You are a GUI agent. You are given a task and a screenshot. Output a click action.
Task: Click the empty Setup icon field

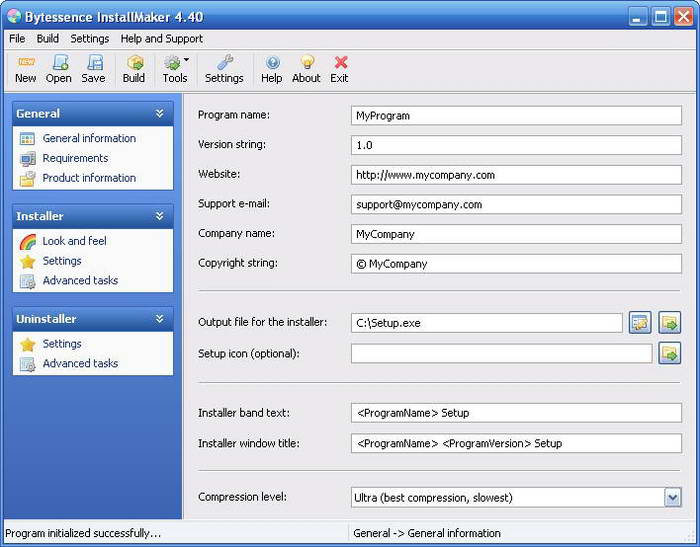[501, 354]
